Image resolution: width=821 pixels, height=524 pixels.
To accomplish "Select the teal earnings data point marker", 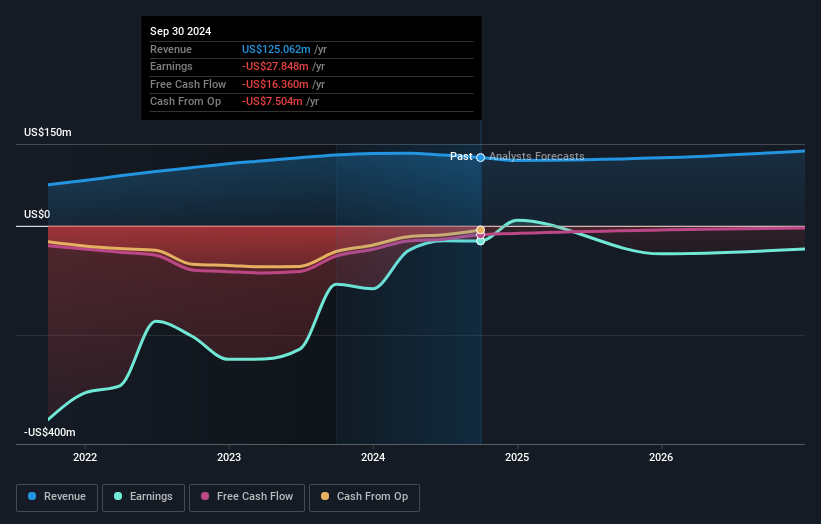I will pos(481,241).
